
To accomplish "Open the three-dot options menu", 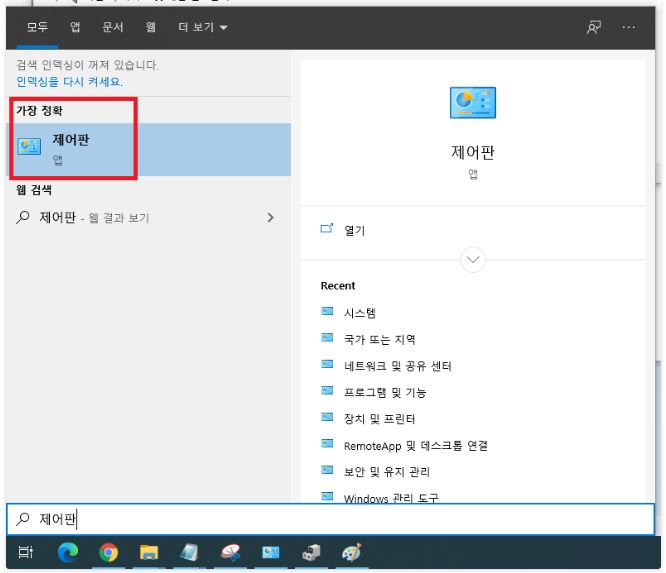I will click(629, 27).
